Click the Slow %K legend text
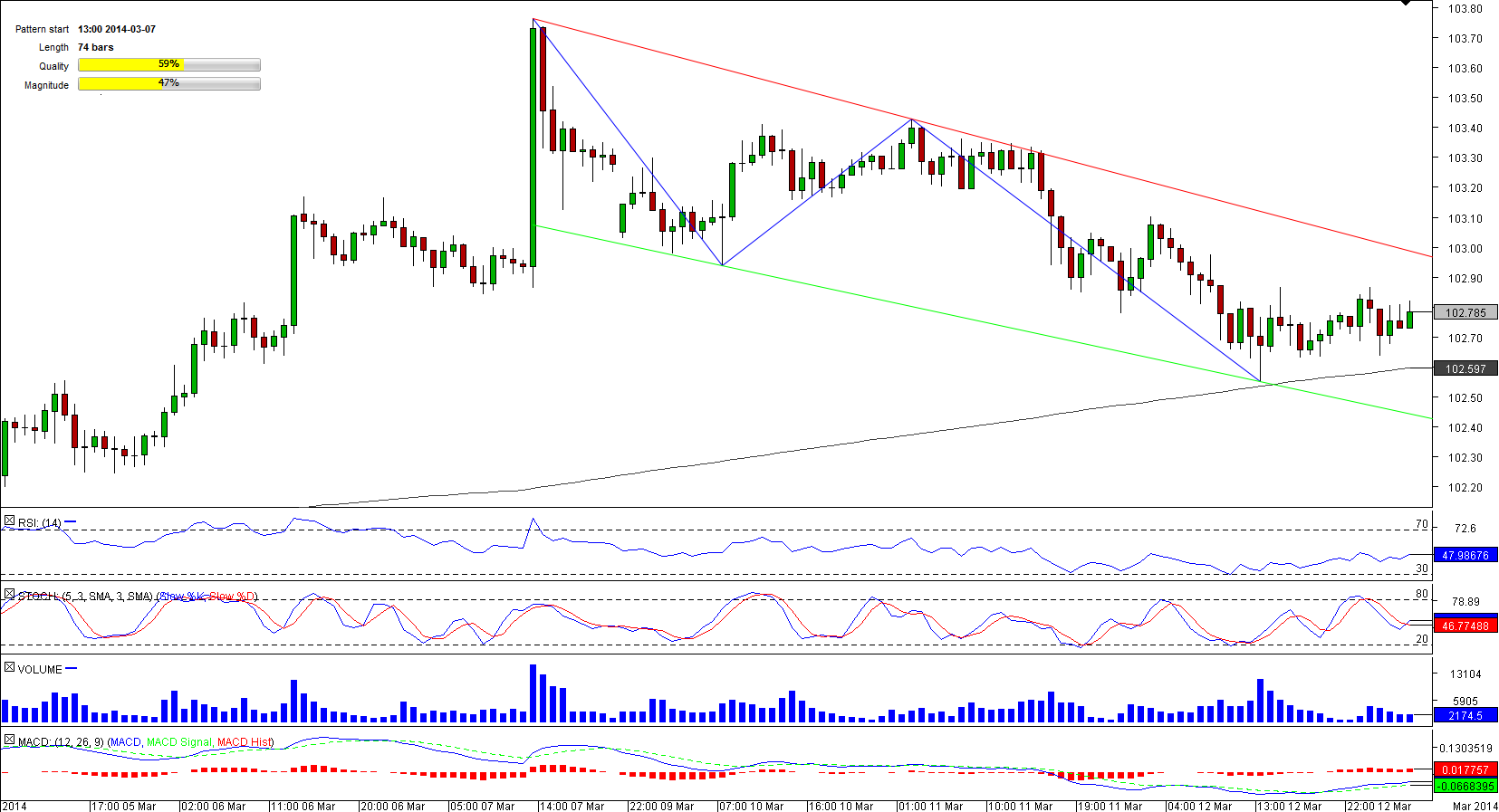The height and width of the screenshot is (812, 1499). tap(181, 597)
